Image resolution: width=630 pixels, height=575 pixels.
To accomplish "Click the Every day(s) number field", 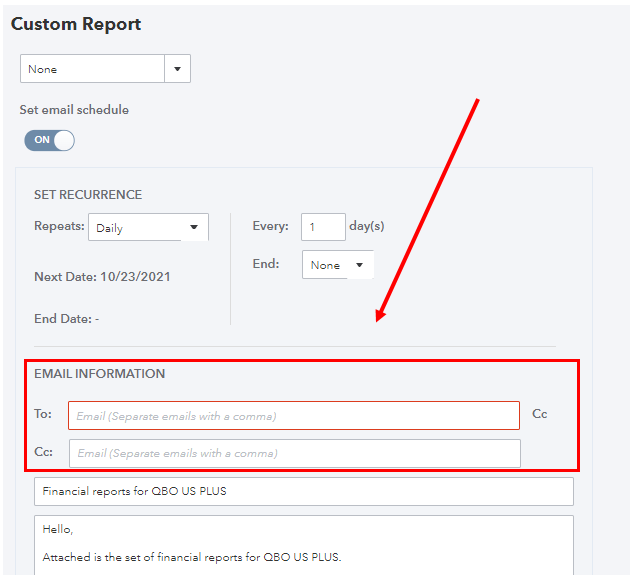I will pyautogui.click(x=323, y=227).
